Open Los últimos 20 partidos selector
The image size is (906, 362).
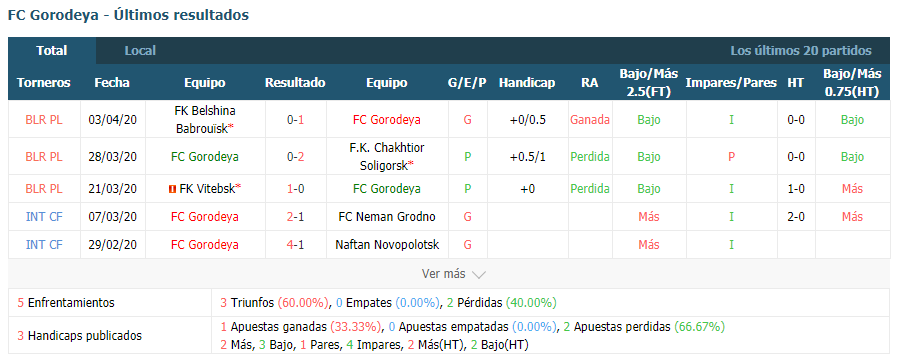[x=801, y=51]
